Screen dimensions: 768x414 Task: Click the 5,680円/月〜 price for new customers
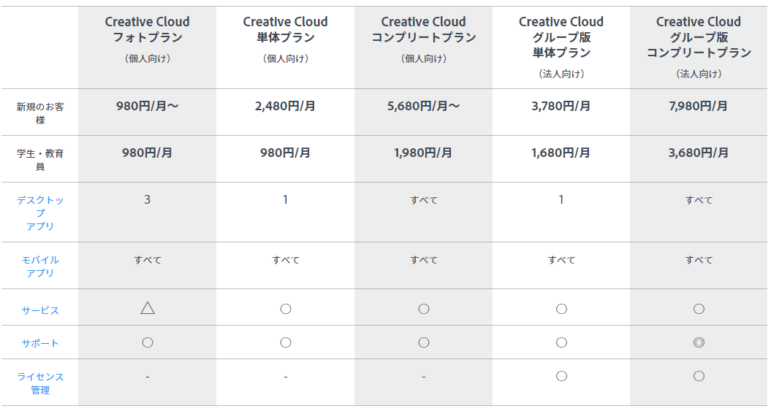click(x=423, y=106)
